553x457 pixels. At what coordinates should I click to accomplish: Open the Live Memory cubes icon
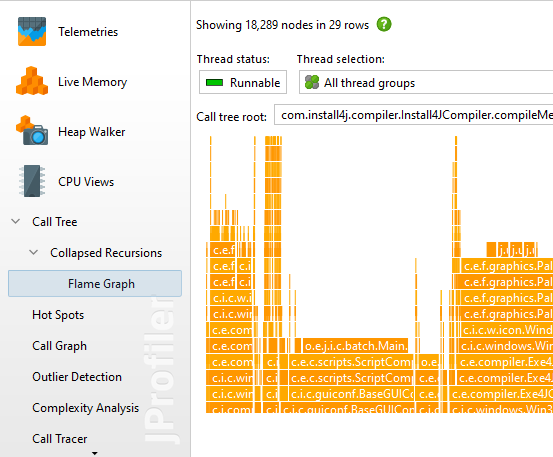[x=32, y=81]
